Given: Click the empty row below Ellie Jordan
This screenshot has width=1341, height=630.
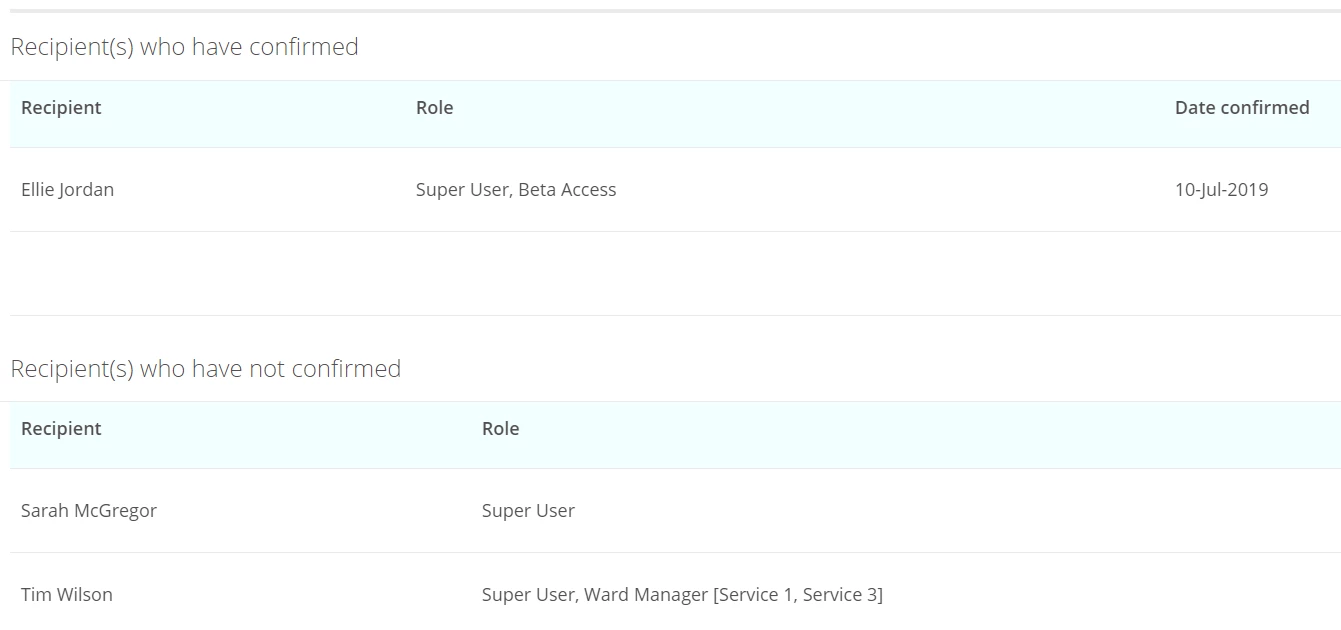Looking at the screenshot, I should pos(670,273).
